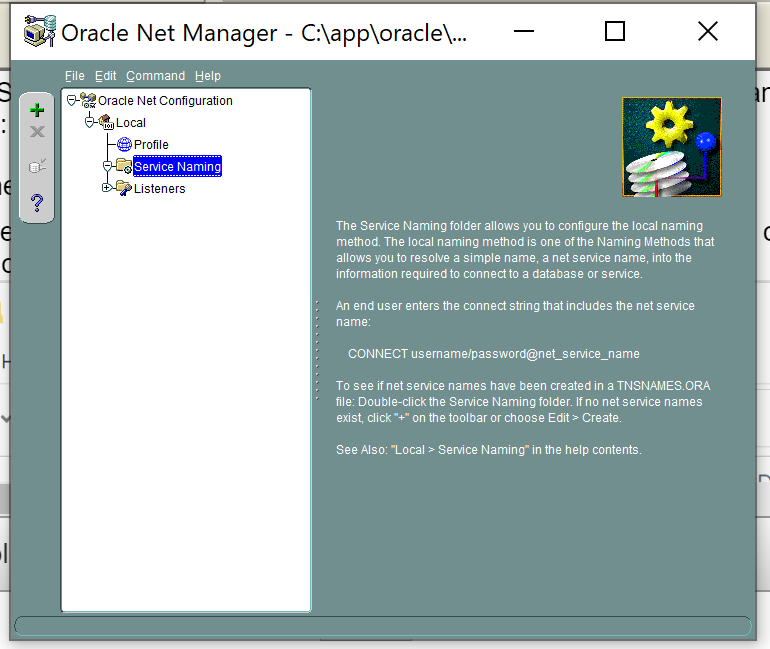Click the folder icon beside Listeners
The height and width of the screenshot is (649, 770).
point(123,188)
